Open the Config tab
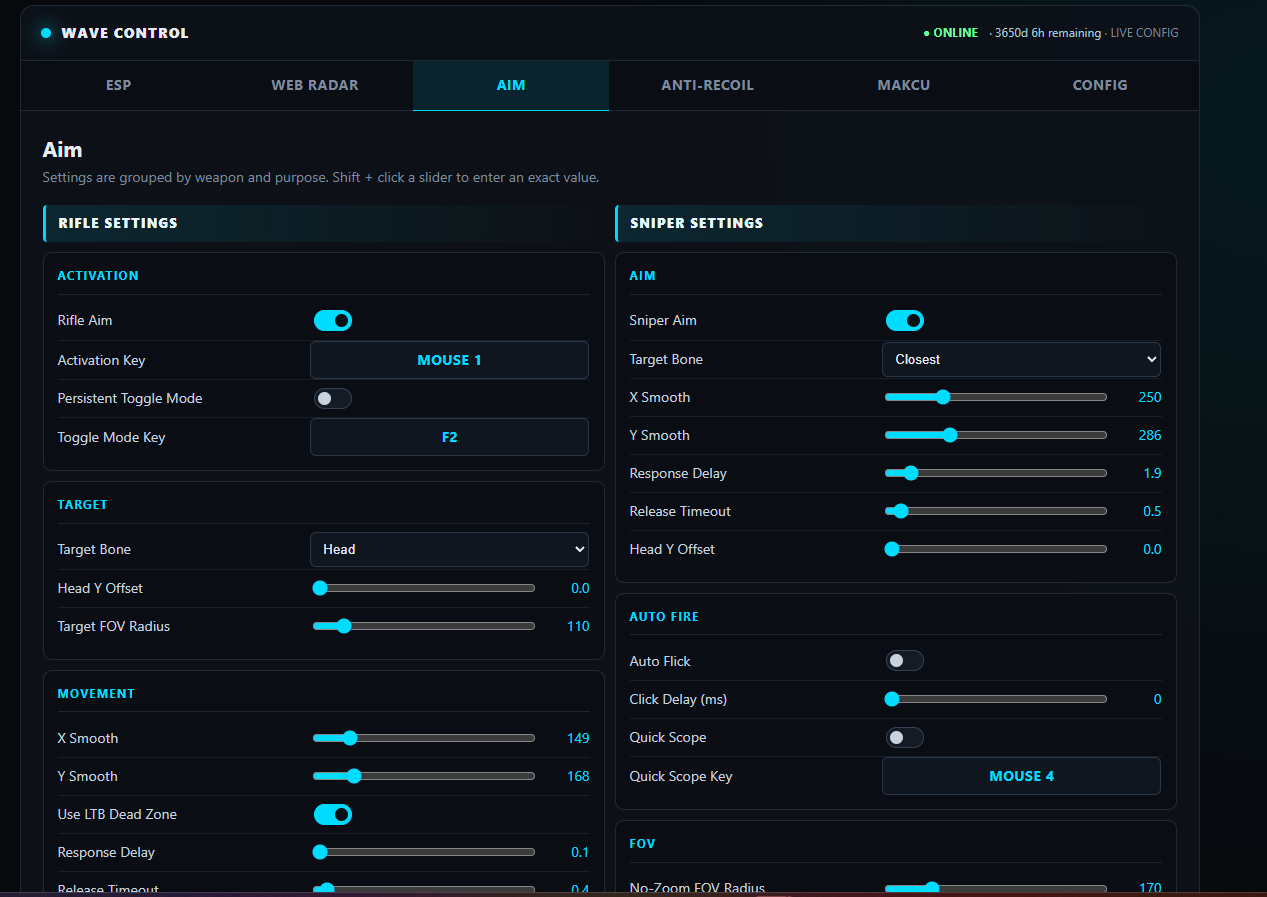 click(x=1100, y=85)
